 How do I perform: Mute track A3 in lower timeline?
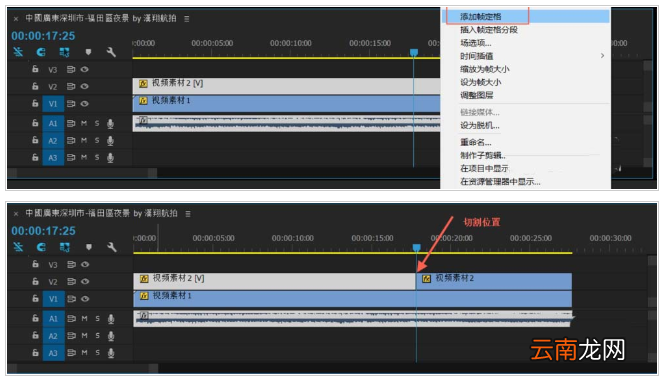tap(84, 353)
